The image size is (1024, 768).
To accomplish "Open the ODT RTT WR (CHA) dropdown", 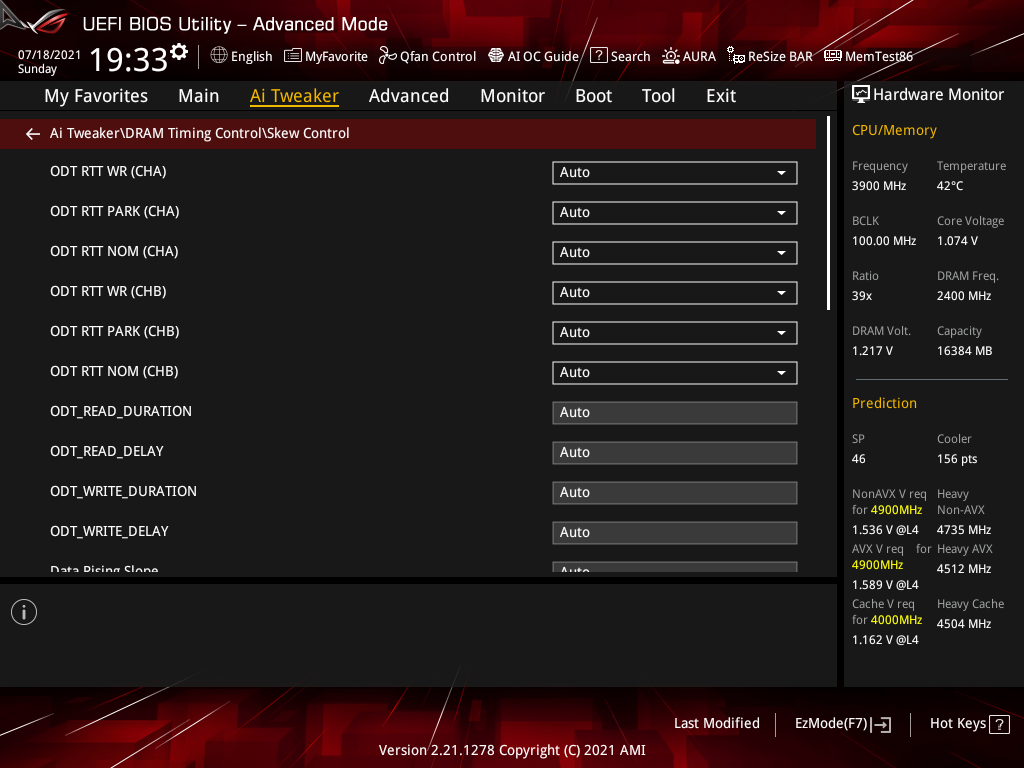I will tap(674, 172).
